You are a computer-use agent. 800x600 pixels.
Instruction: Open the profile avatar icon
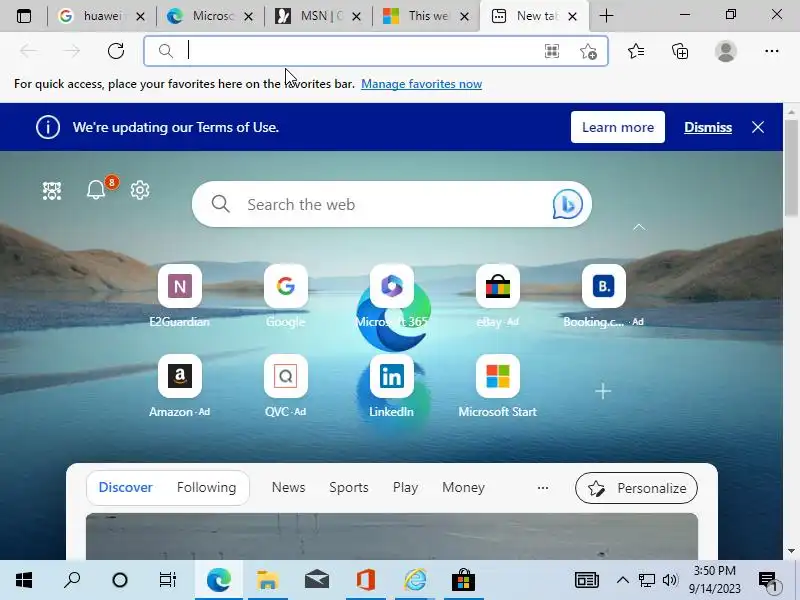tap(726, 51)
